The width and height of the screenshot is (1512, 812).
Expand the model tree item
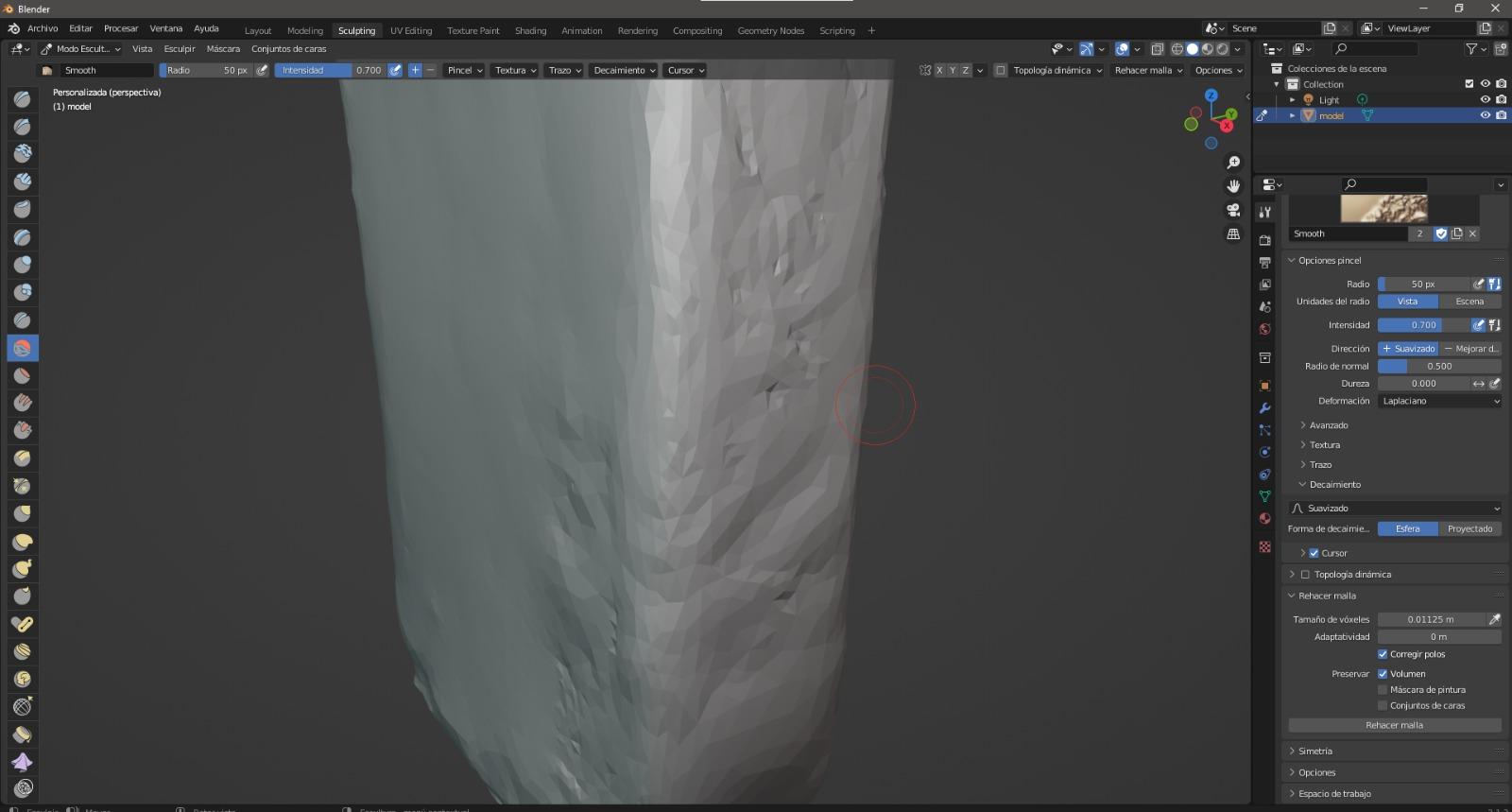click(1292, 115)
